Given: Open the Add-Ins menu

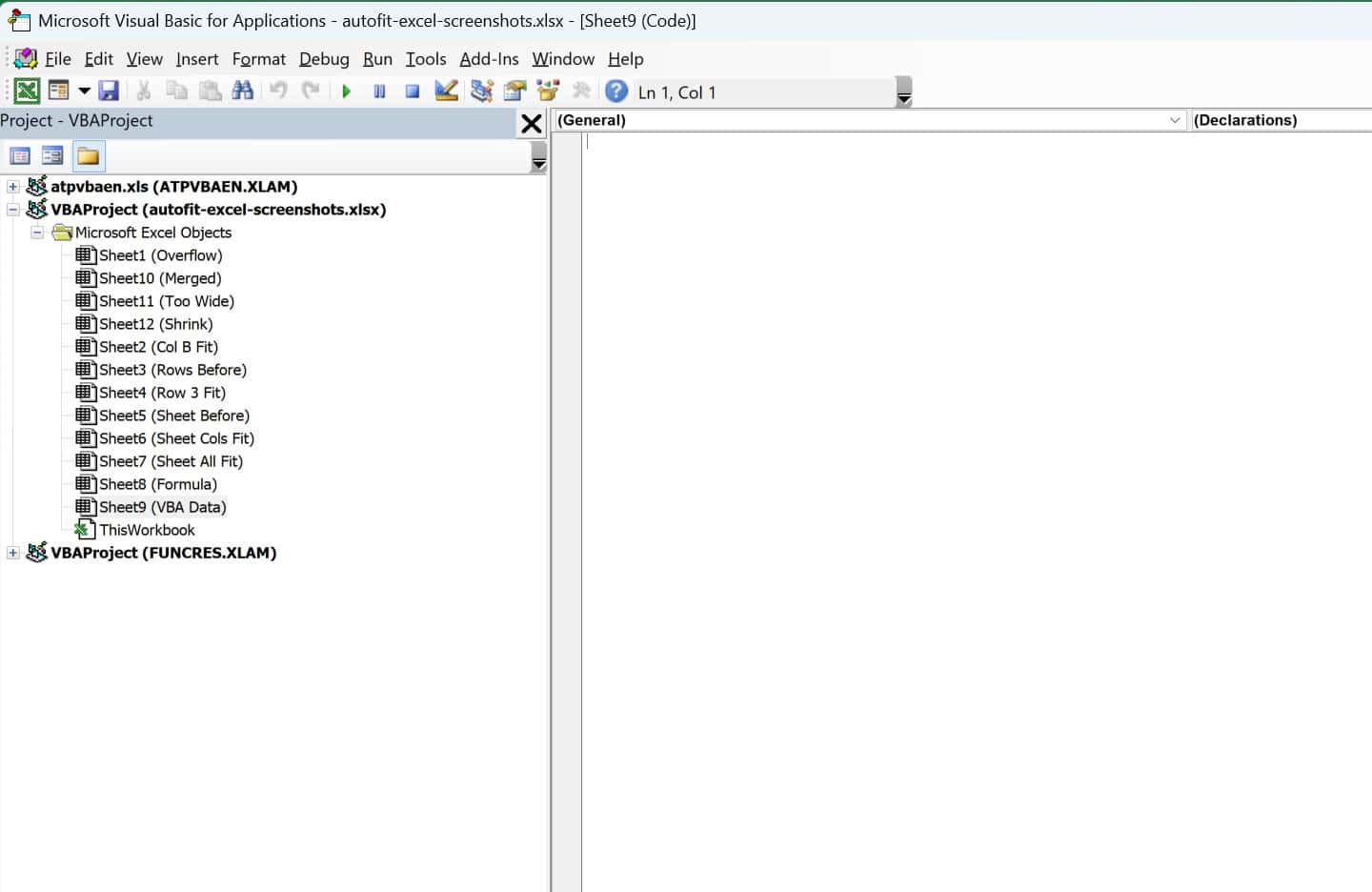Looking at the screenshot, I should tap(489, 59).
